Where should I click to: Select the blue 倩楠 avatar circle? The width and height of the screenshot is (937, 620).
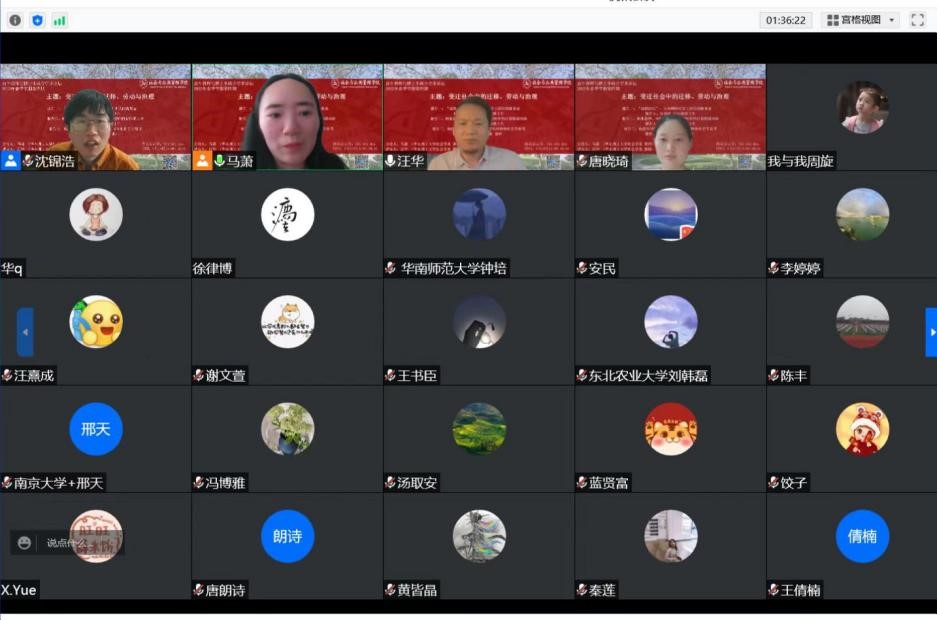862,536
